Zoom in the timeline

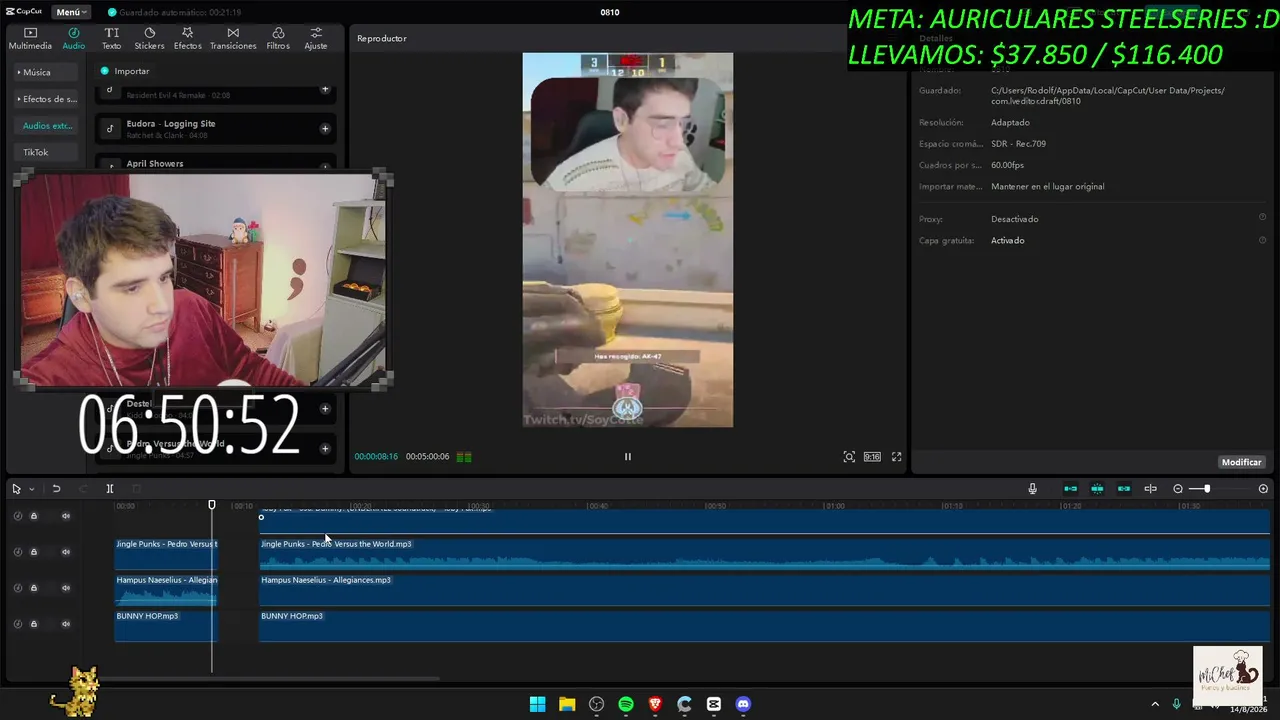coord(1263,489)
